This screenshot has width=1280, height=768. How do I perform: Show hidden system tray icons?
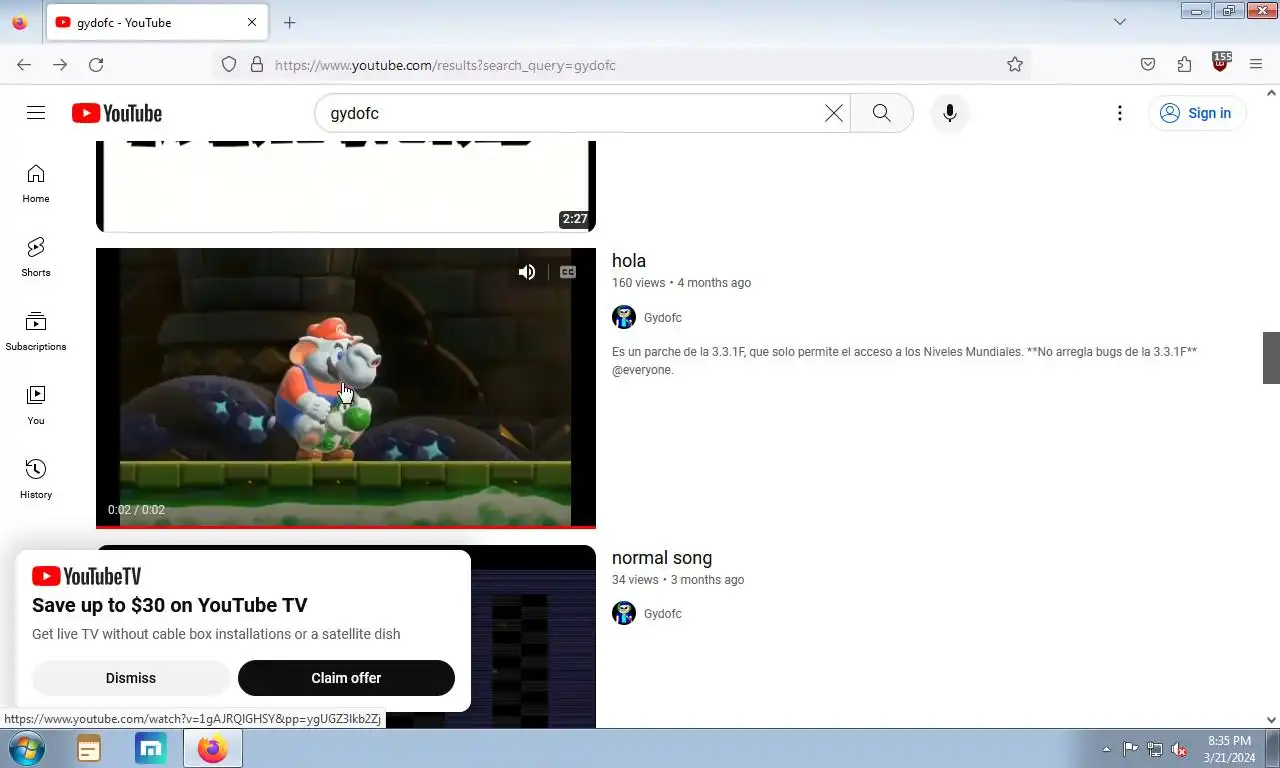click(1106, 749)
